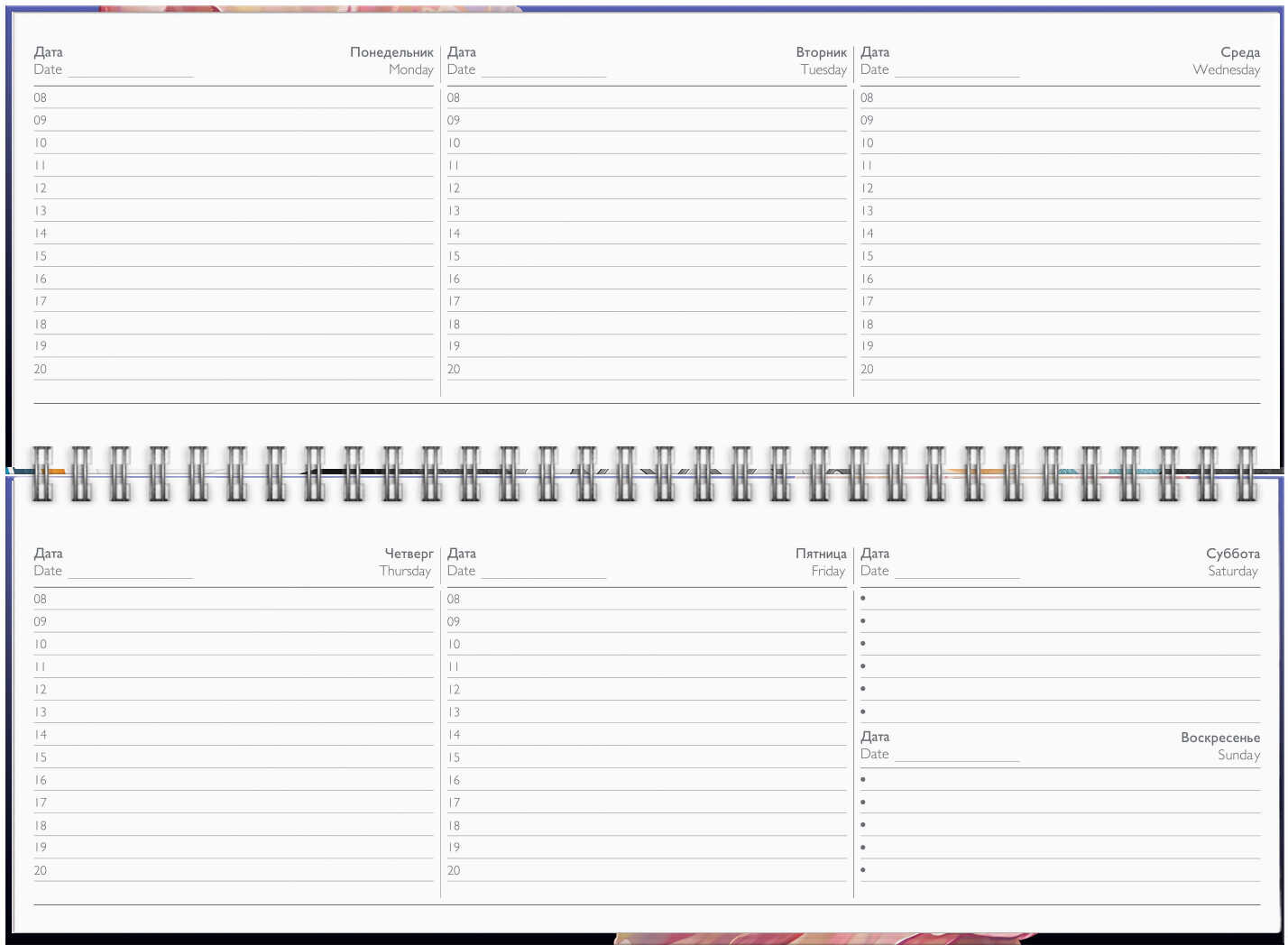Select the 17 time row under Friday
Screen dimensions: 1288x945
click(x=646, y=803)
